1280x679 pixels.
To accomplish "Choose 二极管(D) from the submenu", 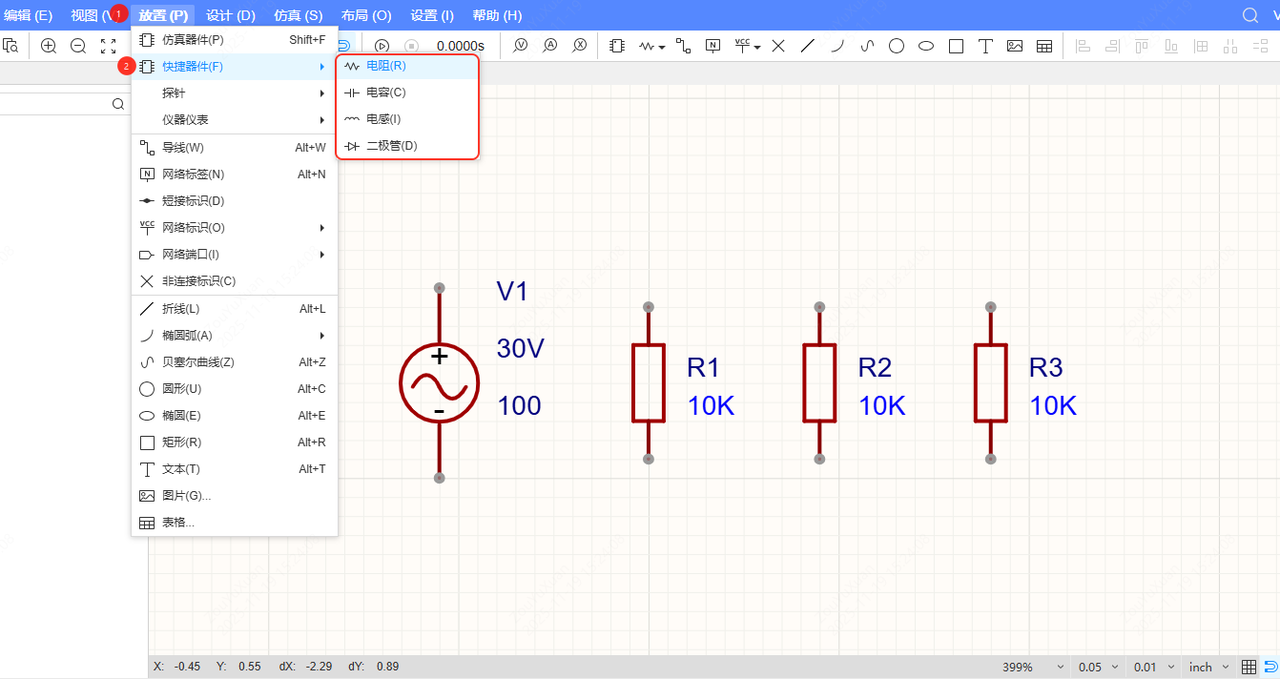I will (x=391, y=146).
